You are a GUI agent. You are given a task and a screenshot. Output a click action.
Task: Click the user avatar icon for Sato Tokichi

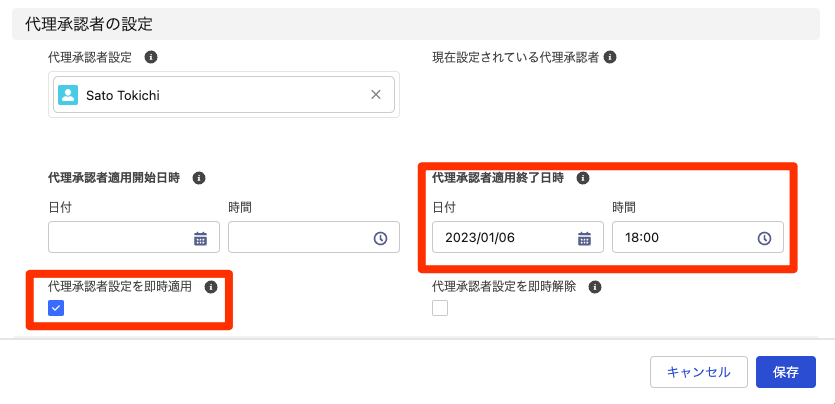[68, 95]
